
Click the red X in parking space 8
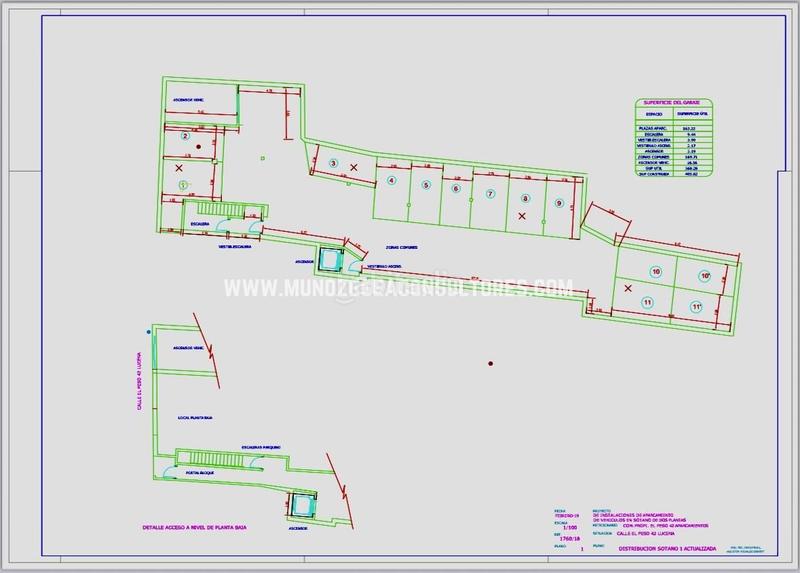[522, 215]
